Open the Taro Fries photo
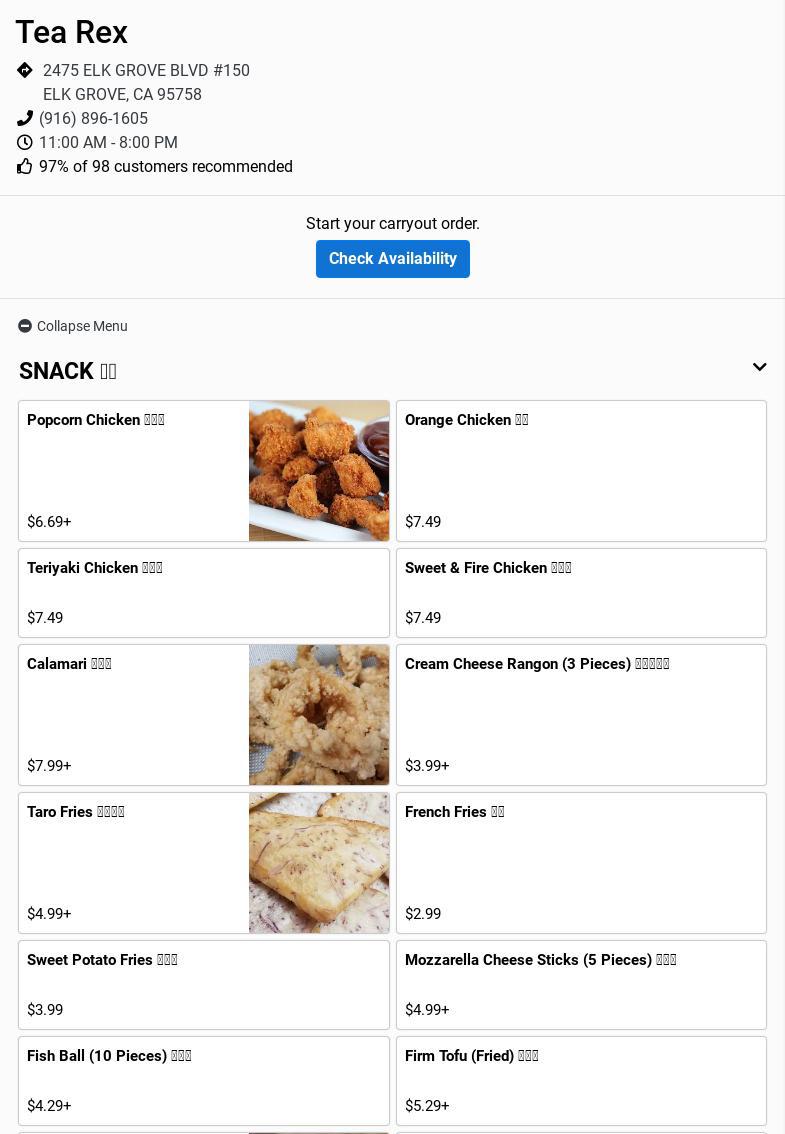Image resolution: width=785 pixels, height=1134 pixels. point(319,863)
